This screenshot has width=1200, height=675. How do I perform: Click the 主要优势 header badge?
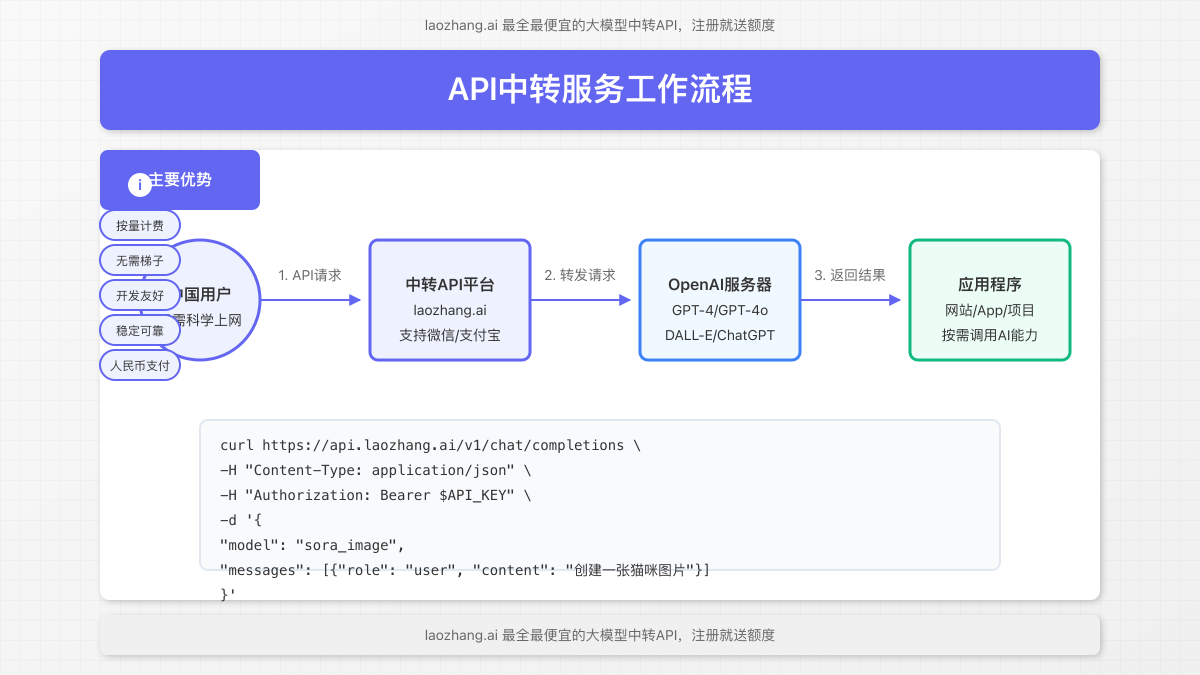[x=180, y=180]
